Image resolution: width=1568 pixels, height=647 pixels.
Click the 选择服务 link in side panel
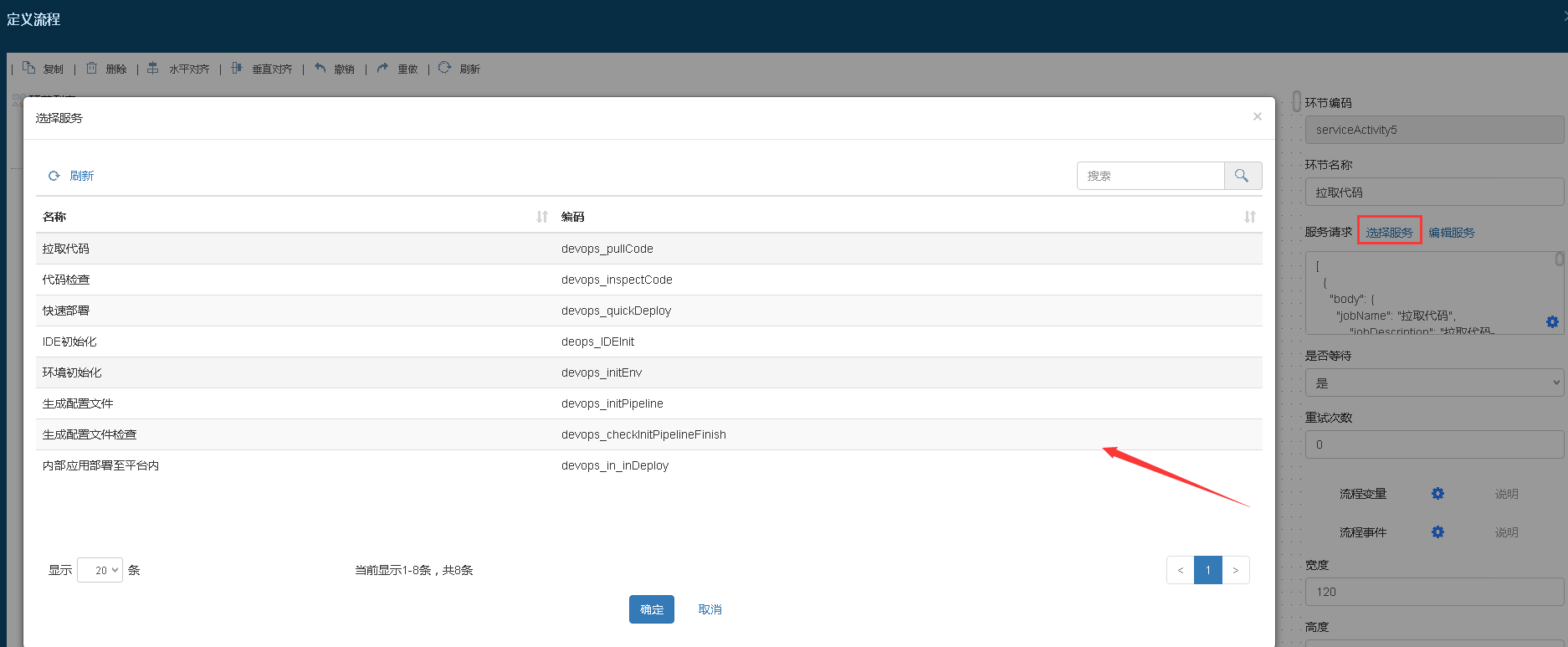point(1389,233)
